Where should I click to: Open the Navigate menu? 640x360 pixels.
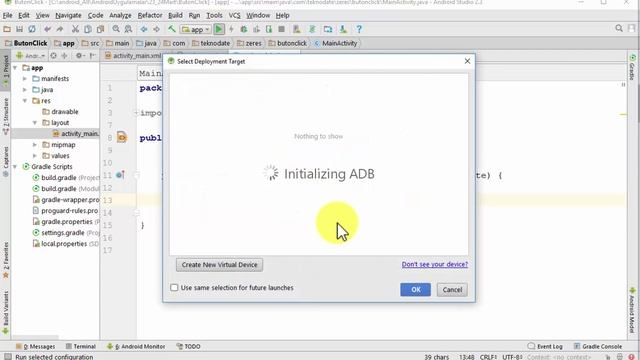(68, 15)
